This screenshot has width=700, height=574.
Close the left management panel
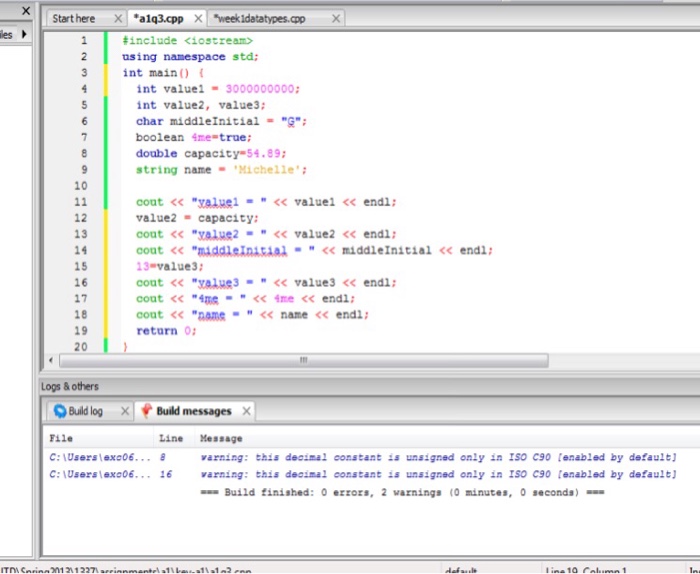(x=26, y=11)
